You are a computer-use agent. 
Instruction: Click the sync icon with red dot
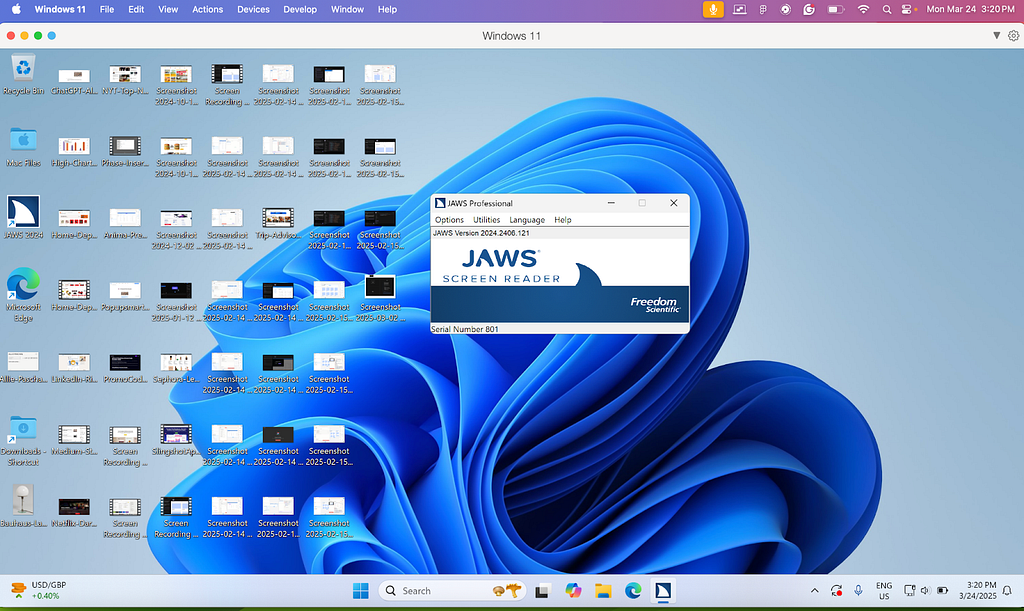point(836,590)
